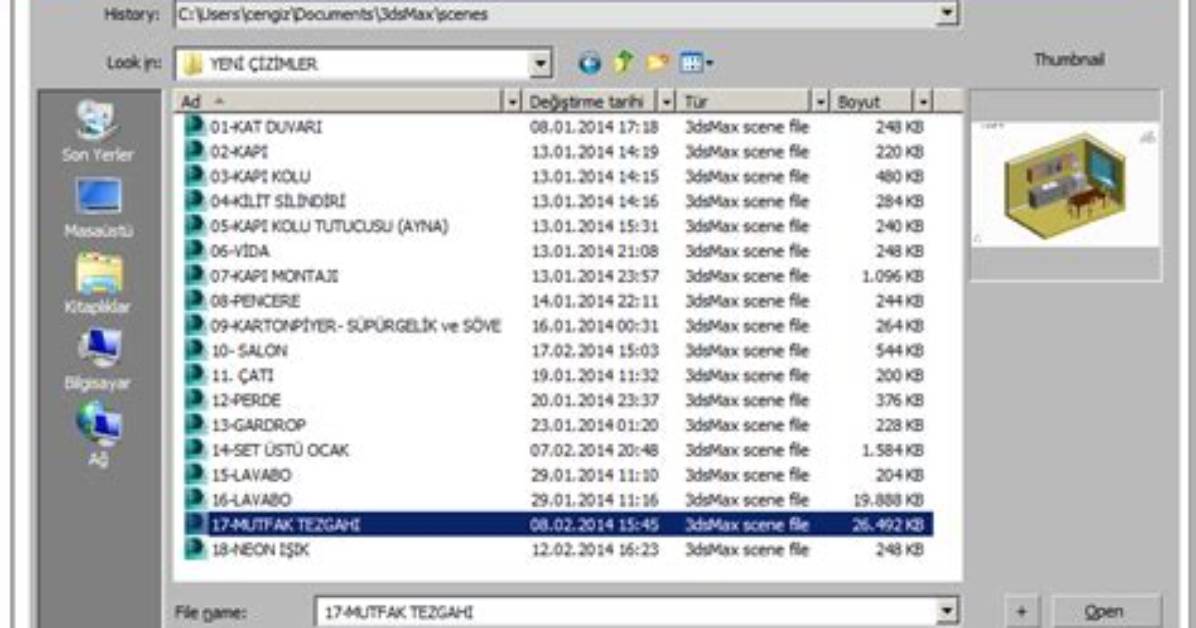Click the scene preview thumbnail
Screen dimensions: 1196x628
pos(1066,185)
